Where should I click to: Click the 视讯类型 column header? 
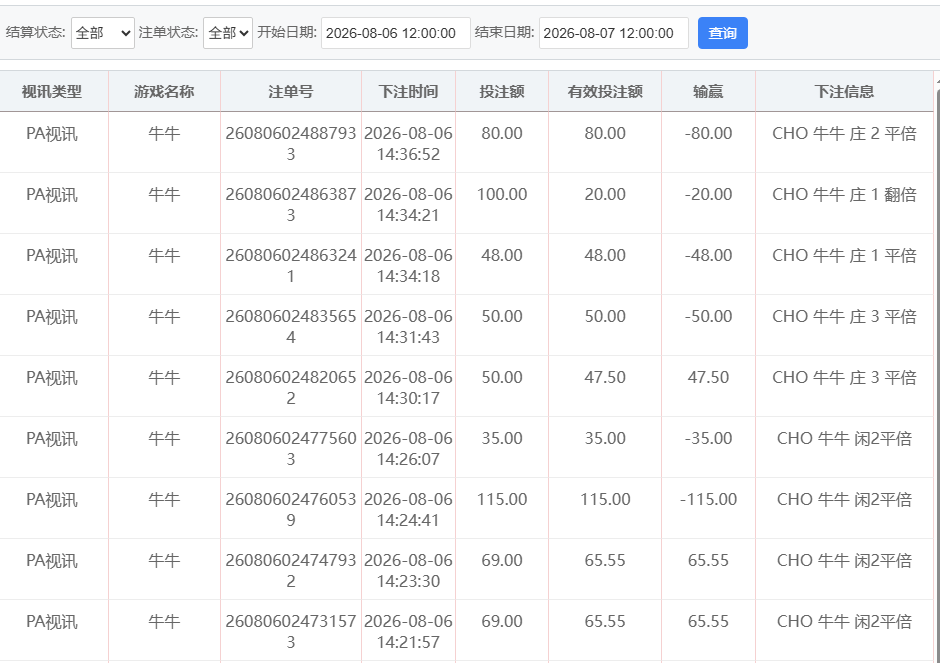click(52, 92)
